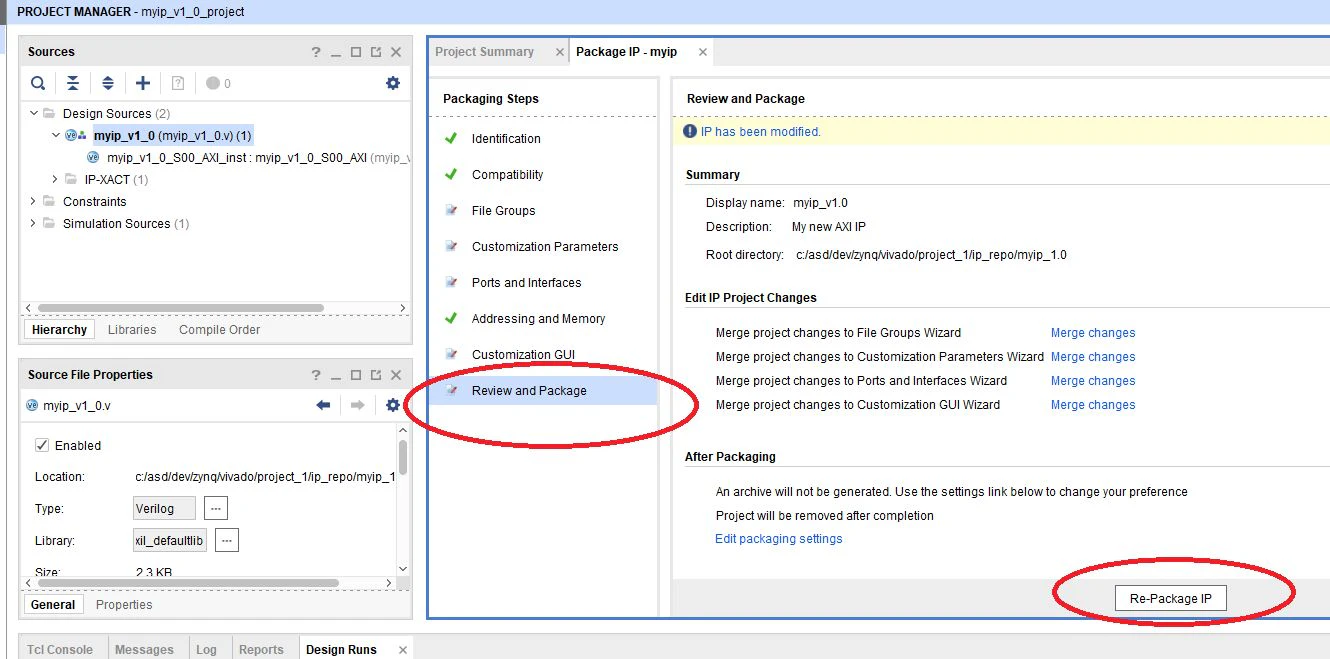Go to the Compatibility packaging step
Image resolution: width=1330 pixels, height=659 pixels.
pos(508,175)
